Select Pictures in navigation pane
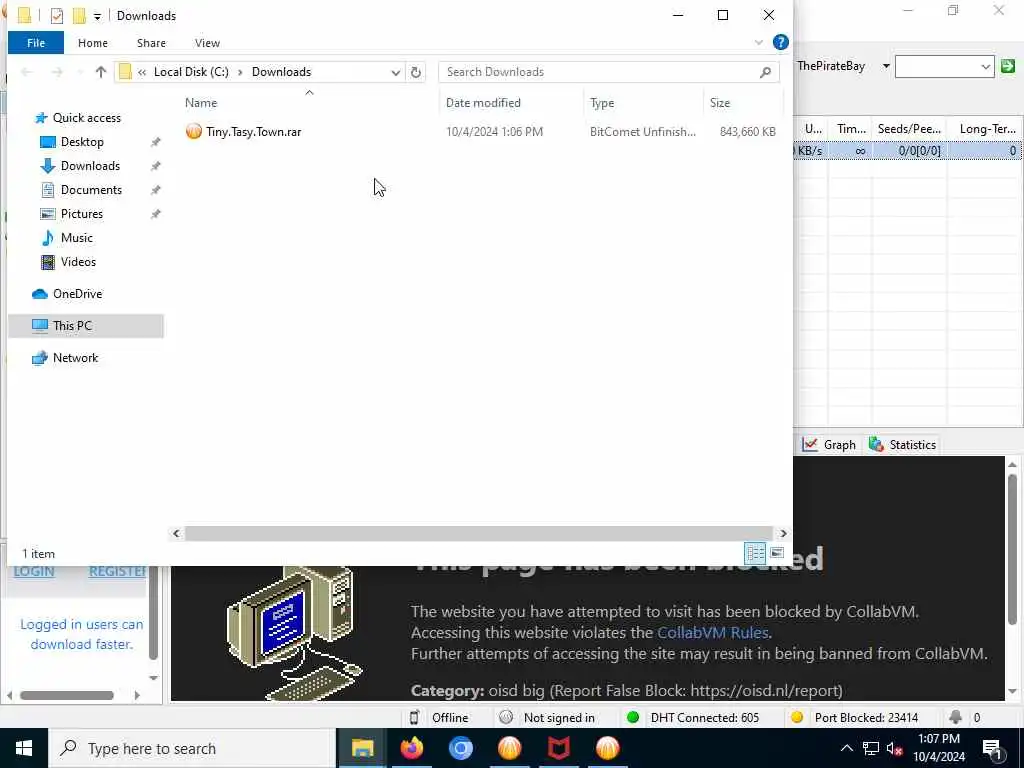Image resolution: width=1024 pixels, height=768 pixels. (x=82, y=214)
